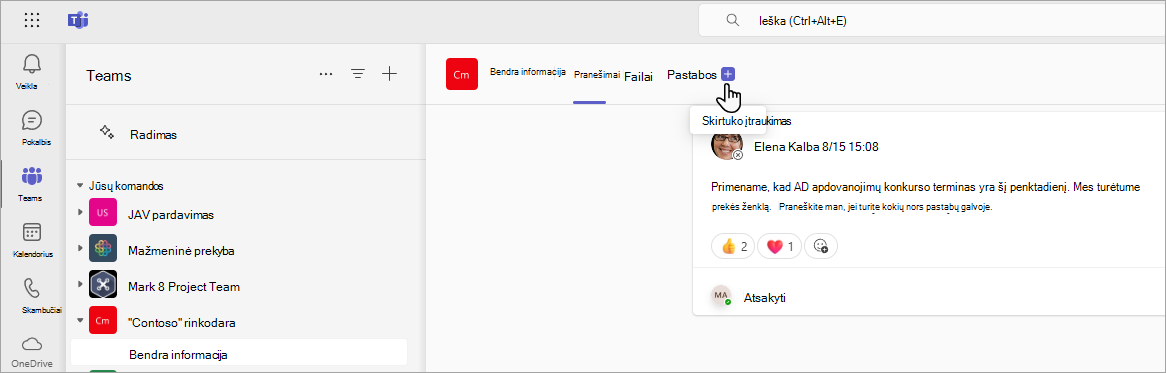Select JAV pardavimas team name

[171, 215]
